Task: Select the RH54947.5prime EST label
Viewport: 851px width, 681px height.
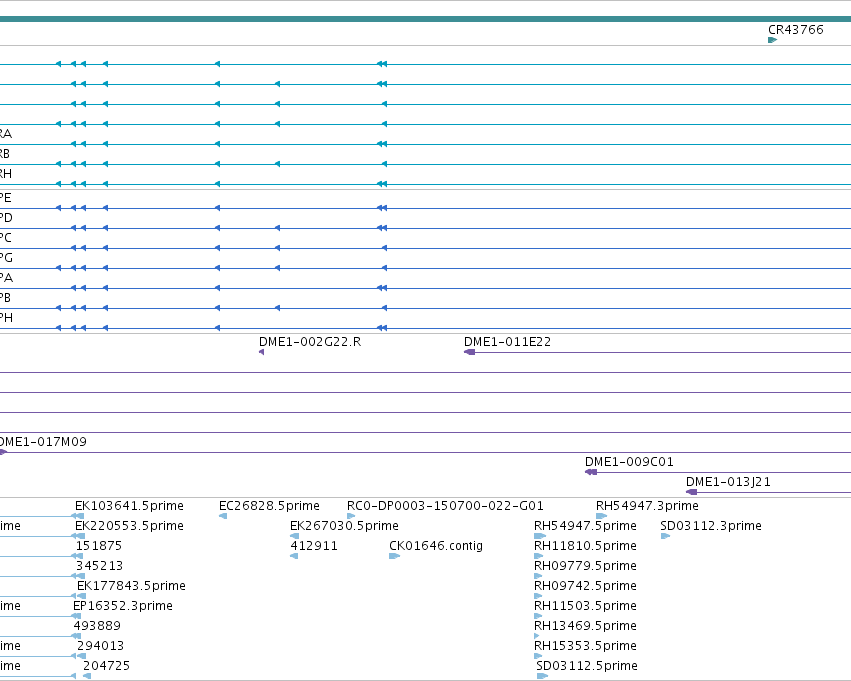Action: [585, 526]
